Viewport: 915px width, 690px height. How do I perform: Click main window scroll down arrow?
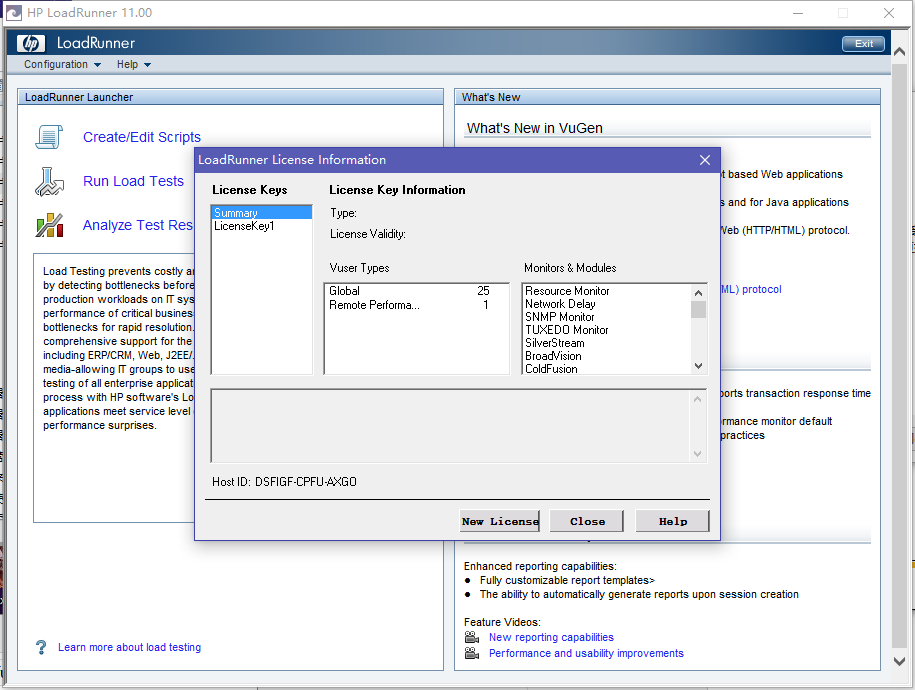pos(899,661)
